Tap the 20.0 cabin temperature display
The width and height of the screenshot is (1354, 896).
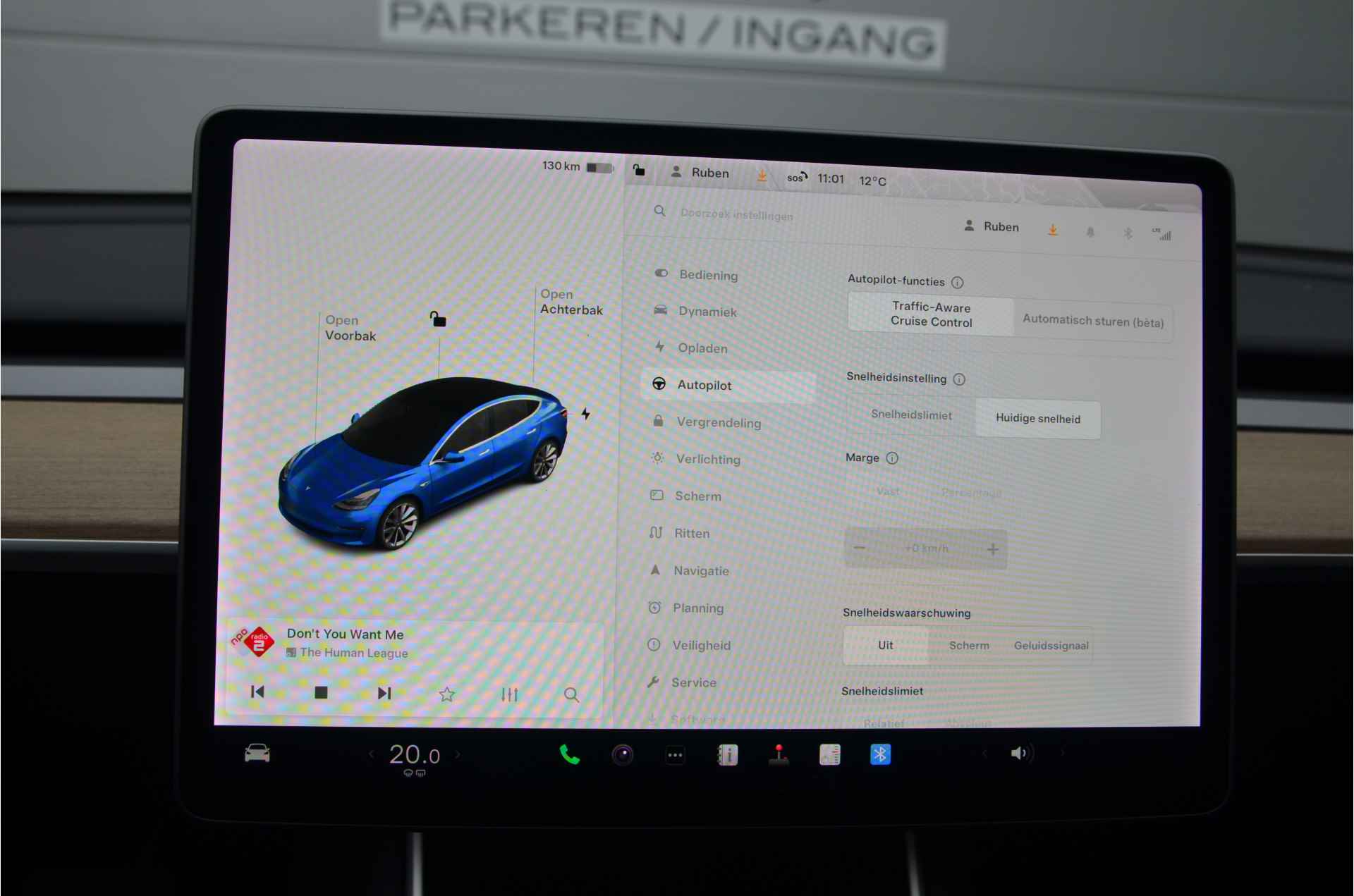(x=415, y=755)
